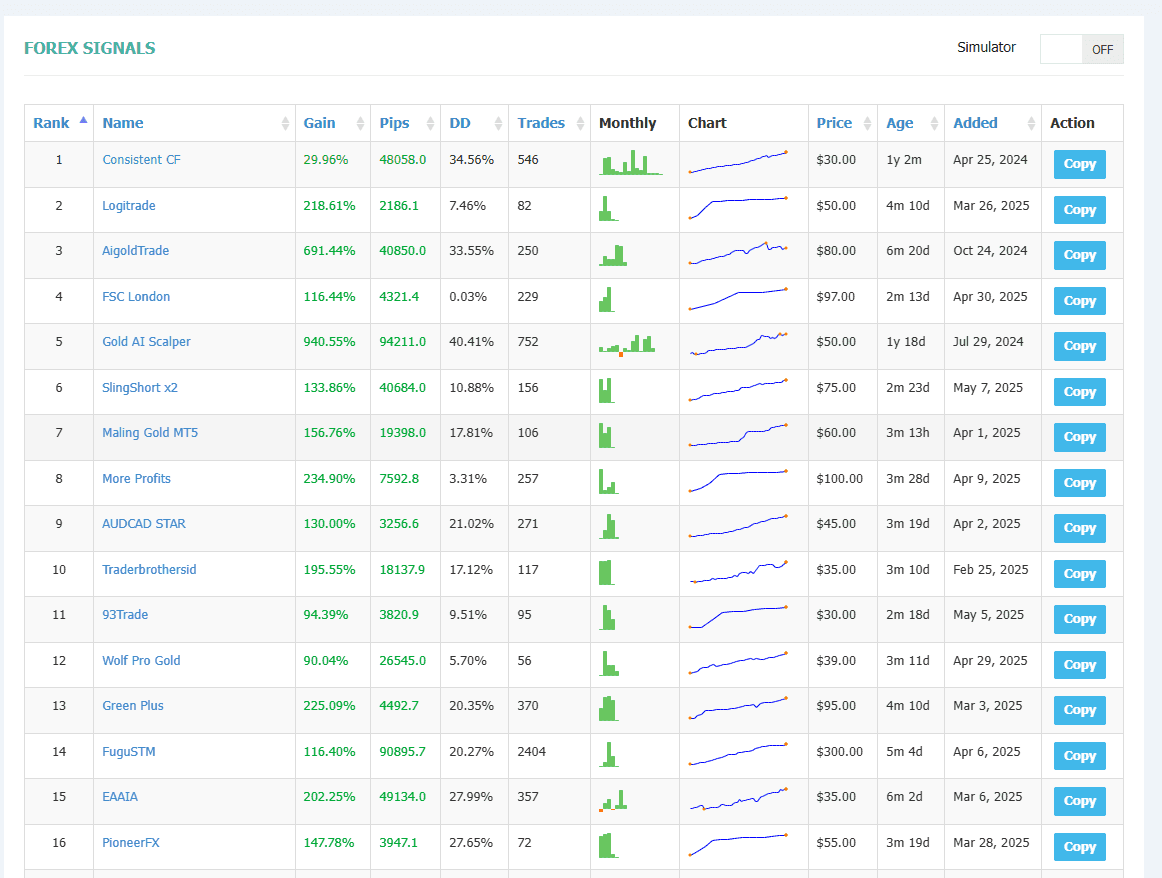Viewport: 1162px width, 878px height.
Task: Open the Gold AI Scalper signal
Action: tap(147, 342)
